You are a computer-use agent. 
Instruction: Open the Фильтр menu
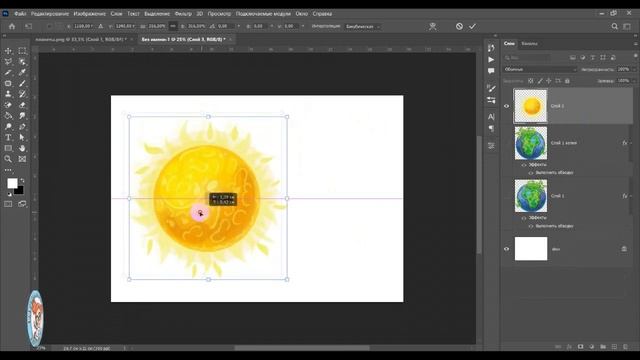point(183,13)
